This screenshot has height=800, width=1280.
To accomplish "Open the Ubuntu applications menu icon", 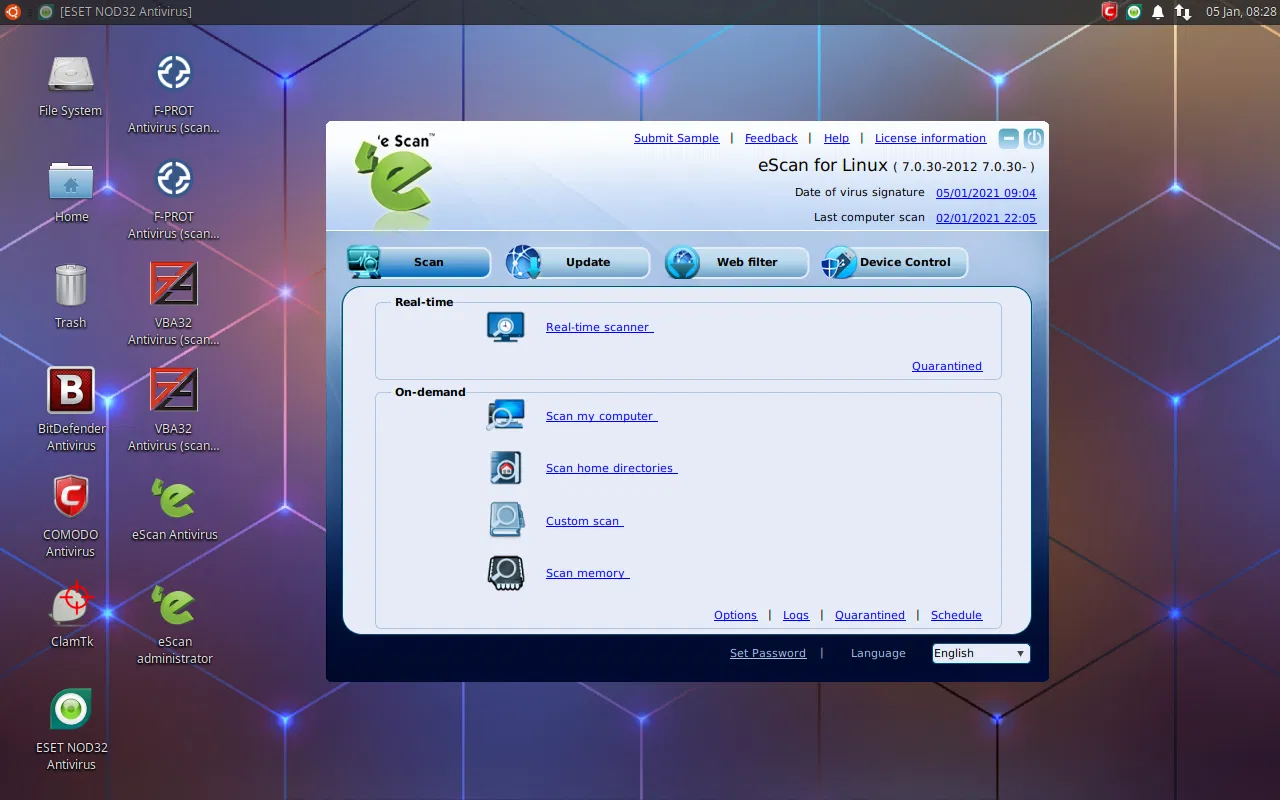I will (x=13, y=12).
